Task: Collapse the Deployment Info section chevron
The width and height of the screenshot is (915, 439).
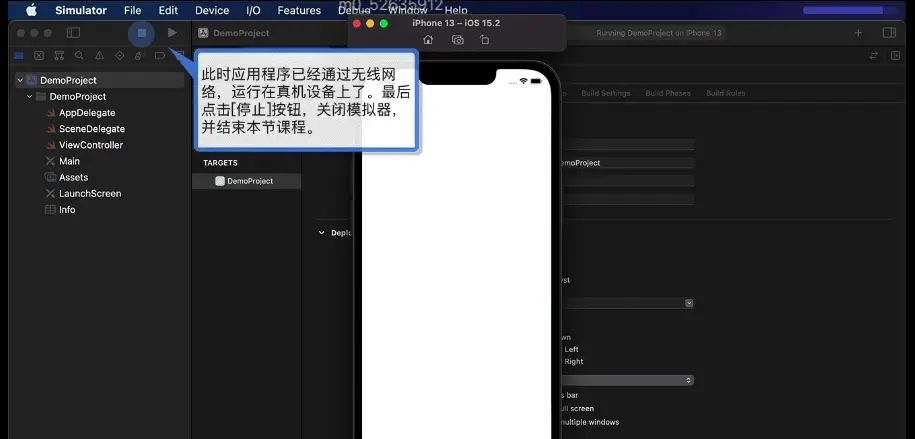Action: pos(321,232)
